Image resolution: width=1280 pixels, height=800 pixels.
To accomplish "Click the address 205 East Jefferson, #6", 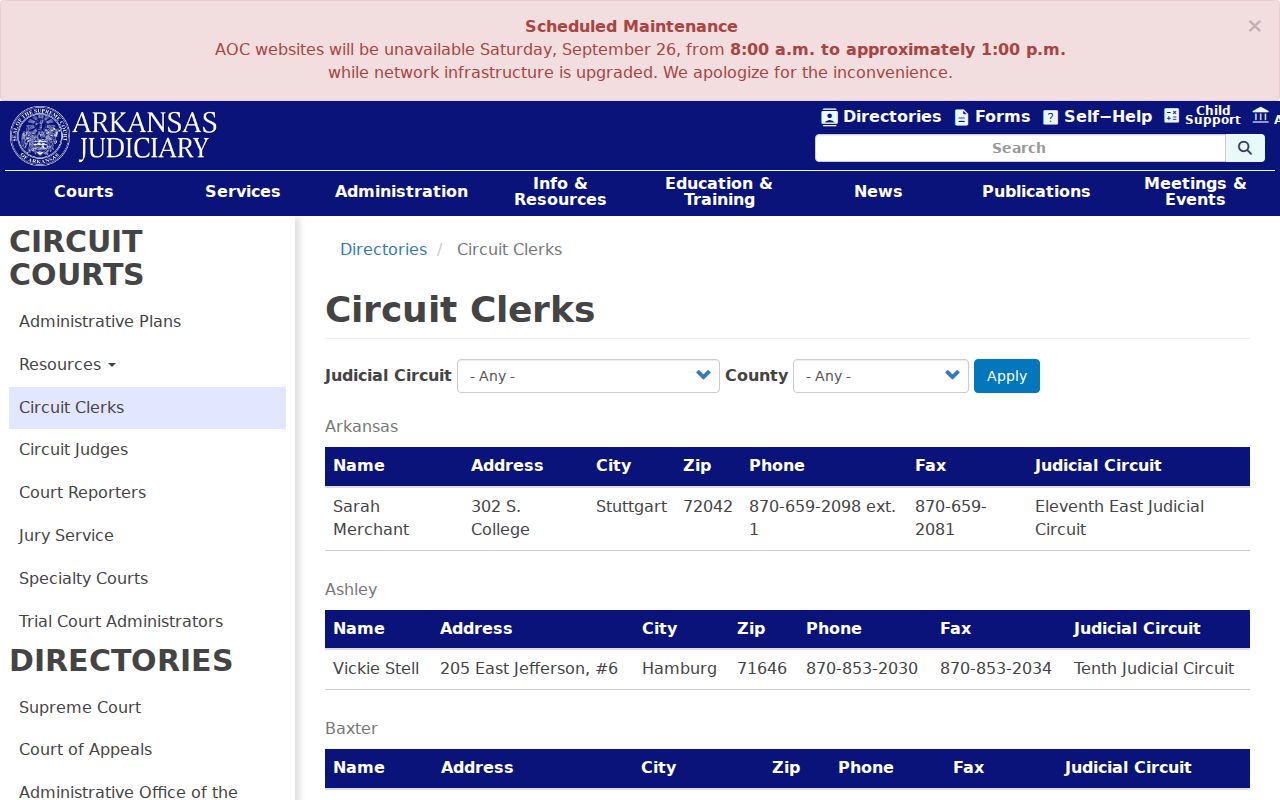I will (529, 668).
